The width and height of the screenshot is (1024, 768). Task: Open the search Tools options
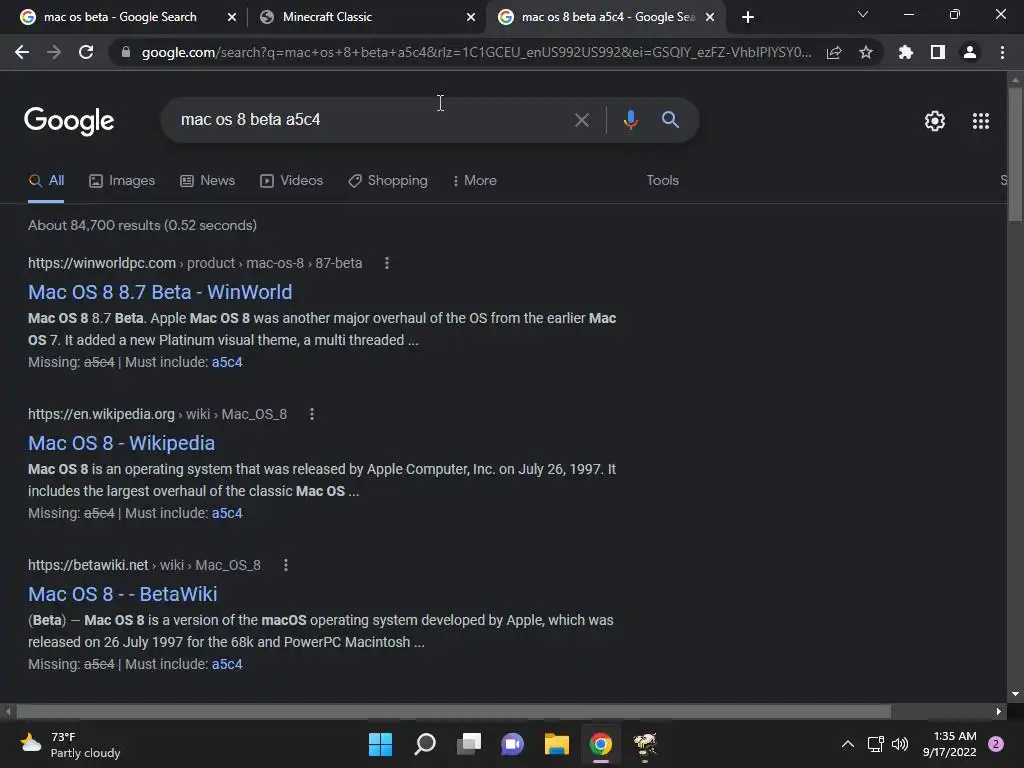(x=662, y=181)
